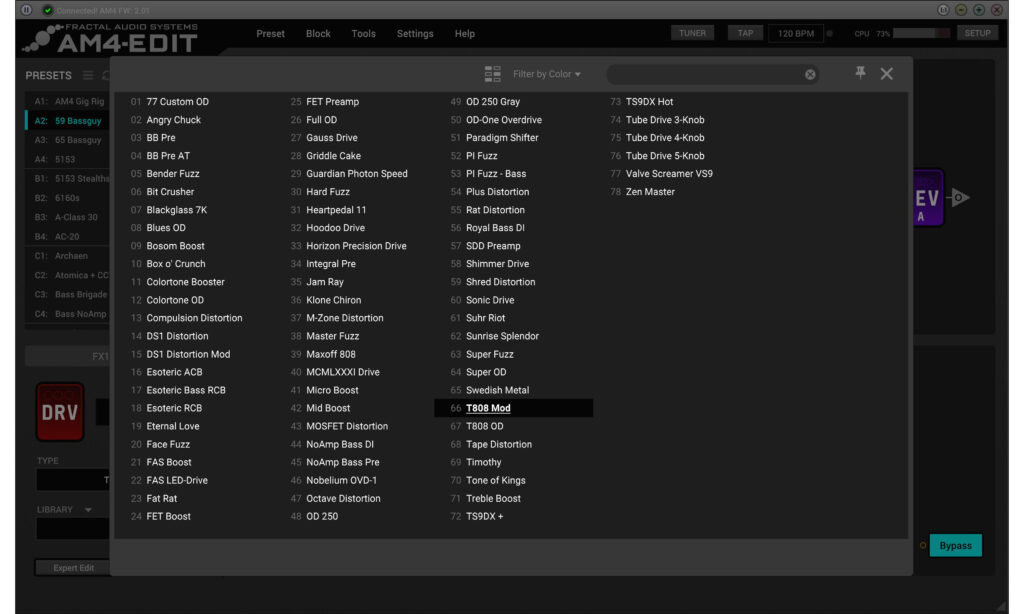Select preset C3: Bass Brigade
This screenshot has width=1024, height=614.
[x=69, y=295]
